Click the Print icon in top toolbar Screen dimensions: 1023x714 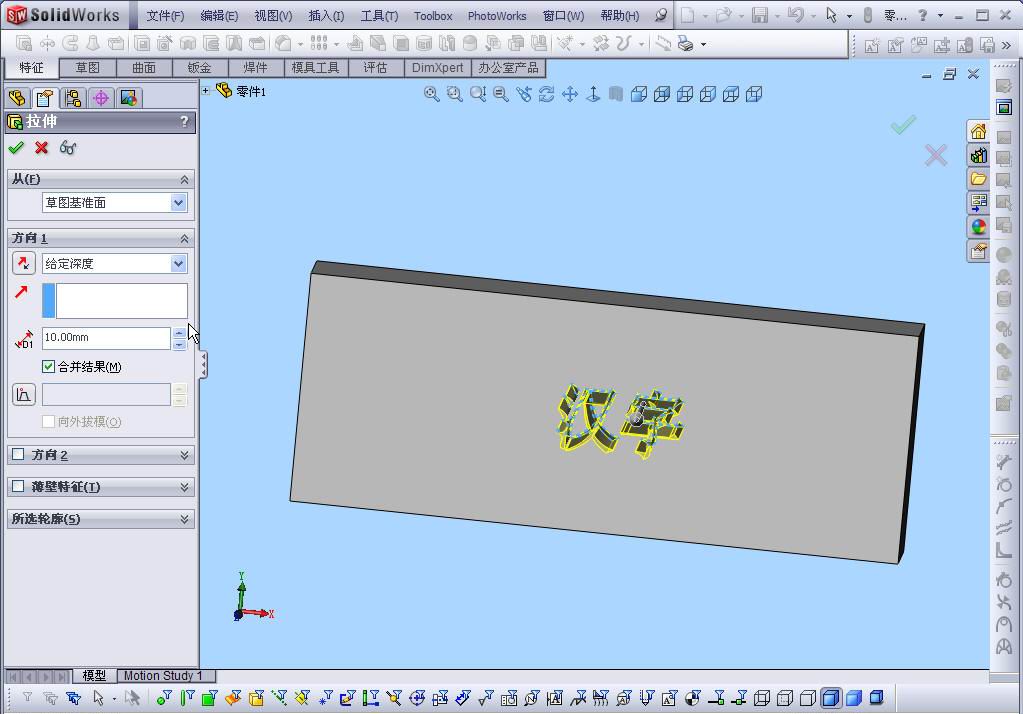click(x=686, y=44)
